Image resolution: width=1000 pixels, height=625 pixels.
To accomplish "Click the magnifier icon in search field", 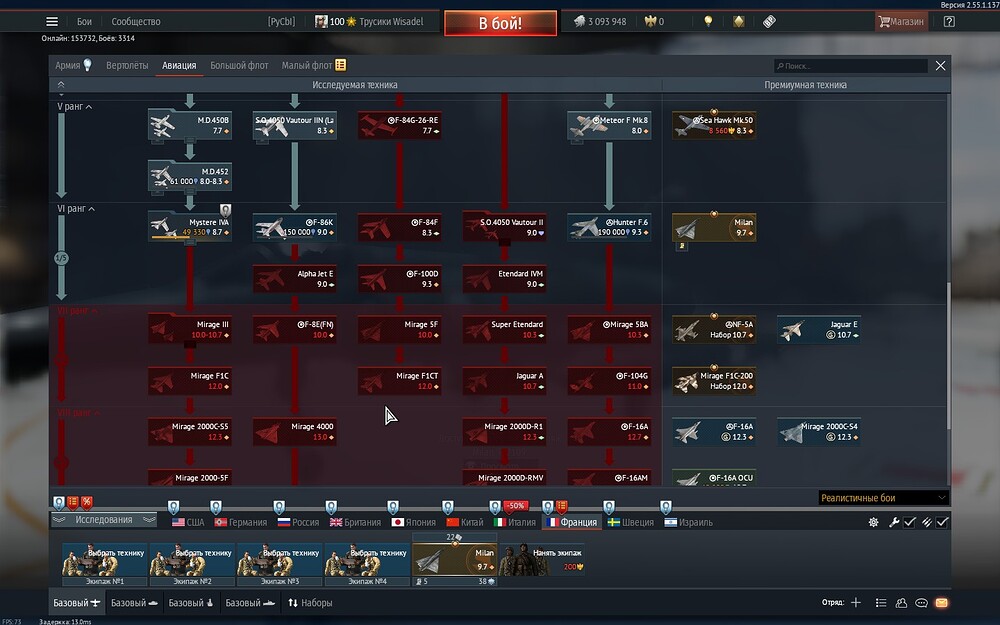I will click(780, 66).
